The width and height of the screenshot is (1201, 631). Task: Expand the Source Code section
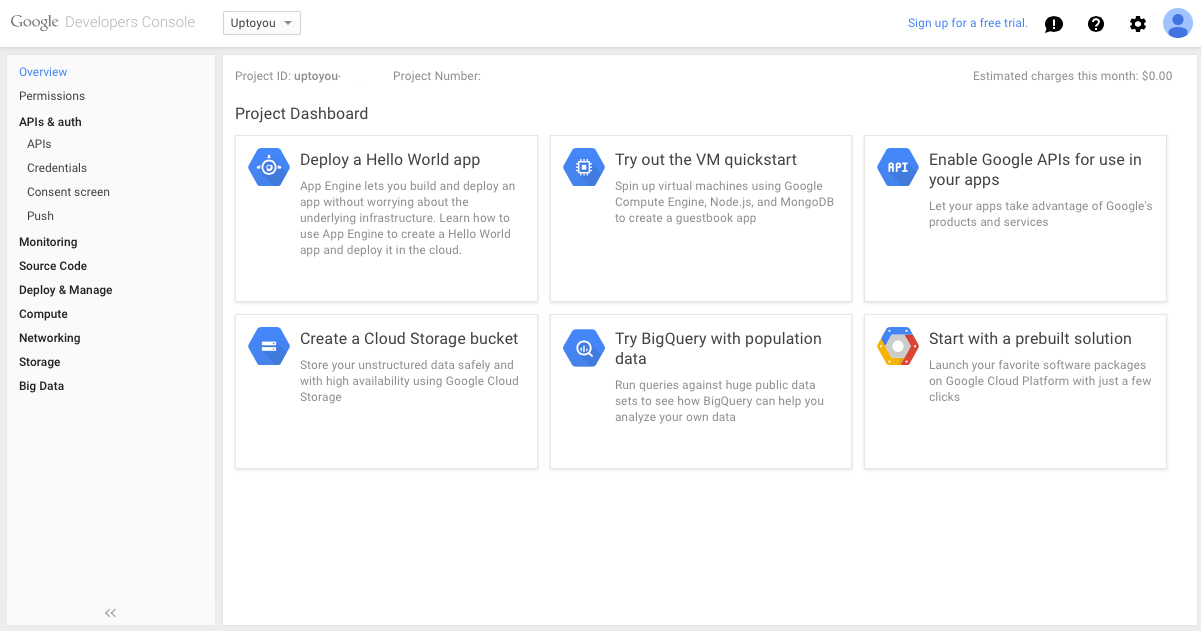pos(53,266)
